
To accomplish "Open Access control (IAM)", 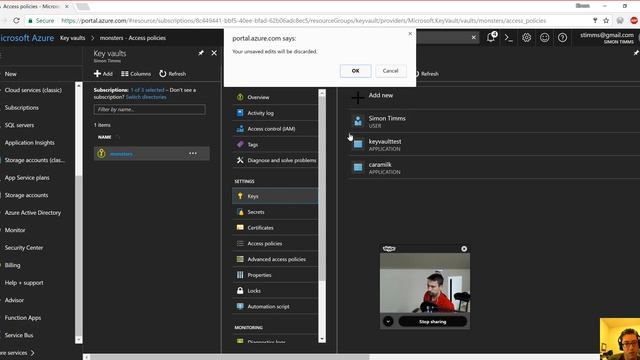I will click(275, 129).
